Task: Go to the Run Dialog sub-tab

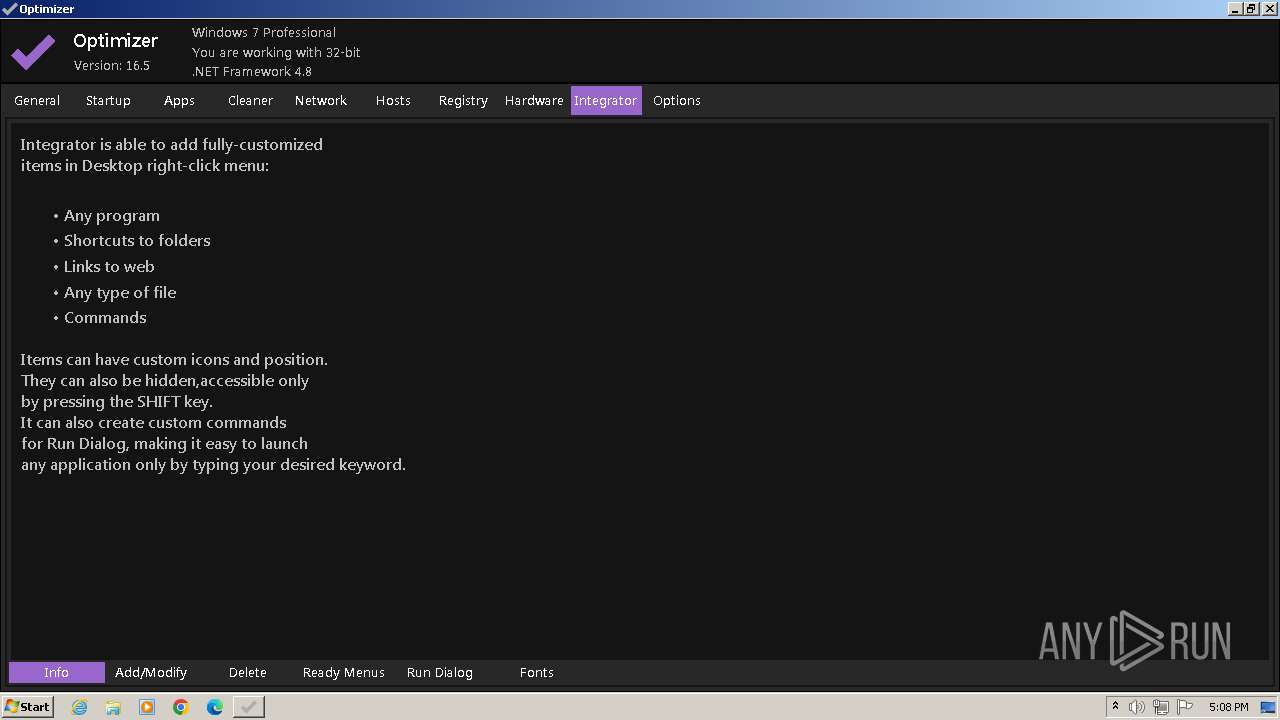Action: tap(440, 672)
